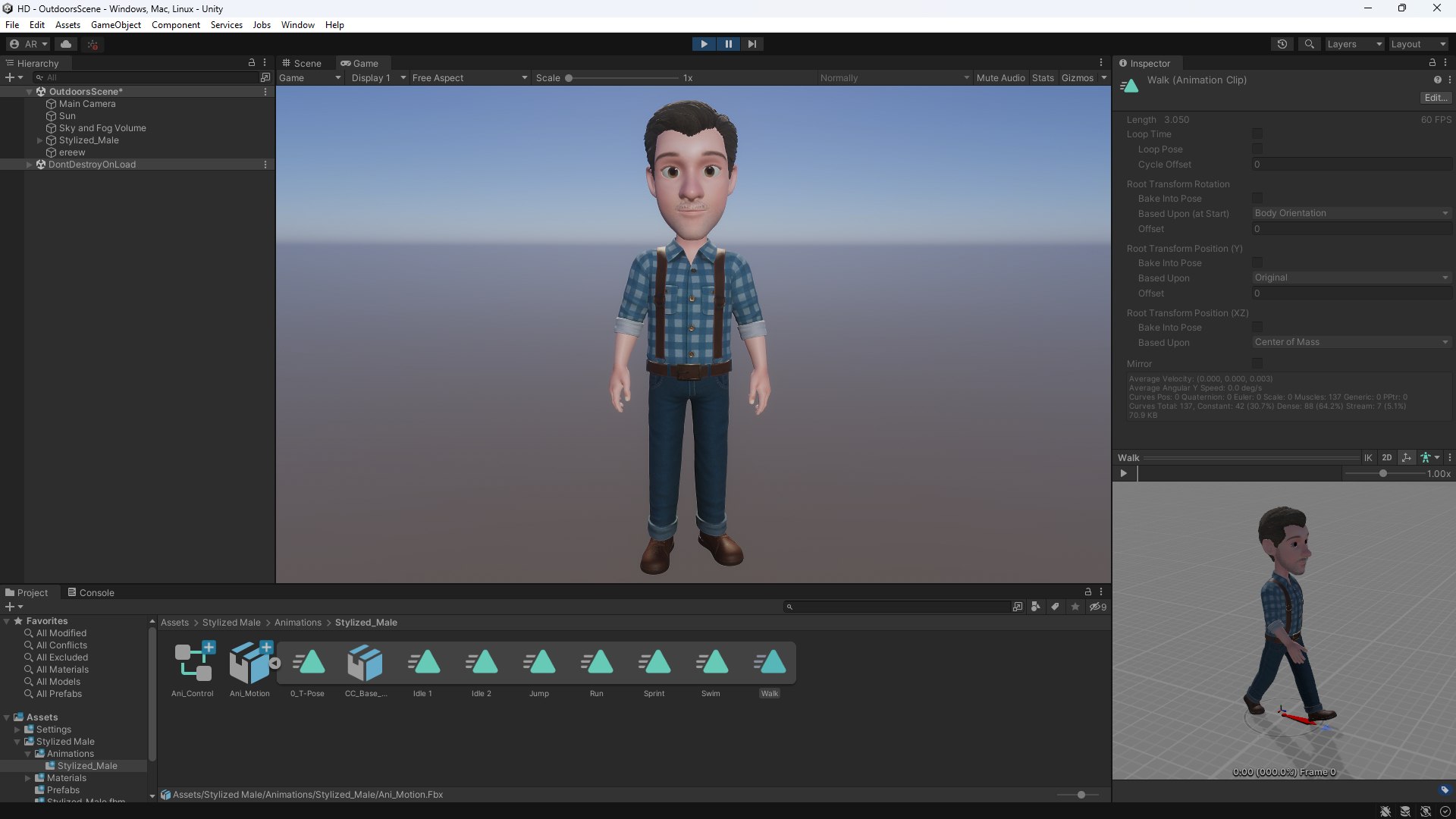The image size is (1456, 819).
Task: Open the Undo History icon in the toolbar
Action: pyautogui.click(x=1282, y=44)
